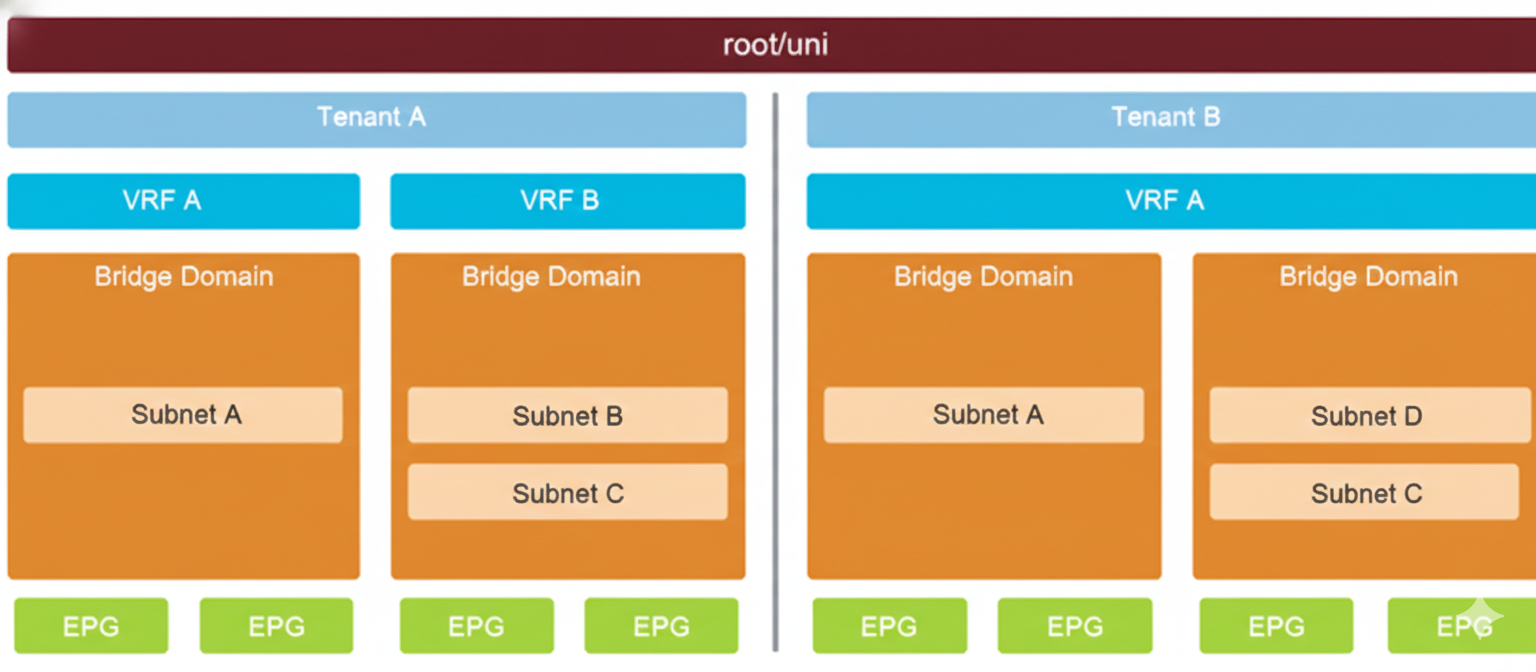Select Subnet A in Tenant A
Image resolution: width=1536 pixels, height=672 pixels.
(x=183, y=415)
